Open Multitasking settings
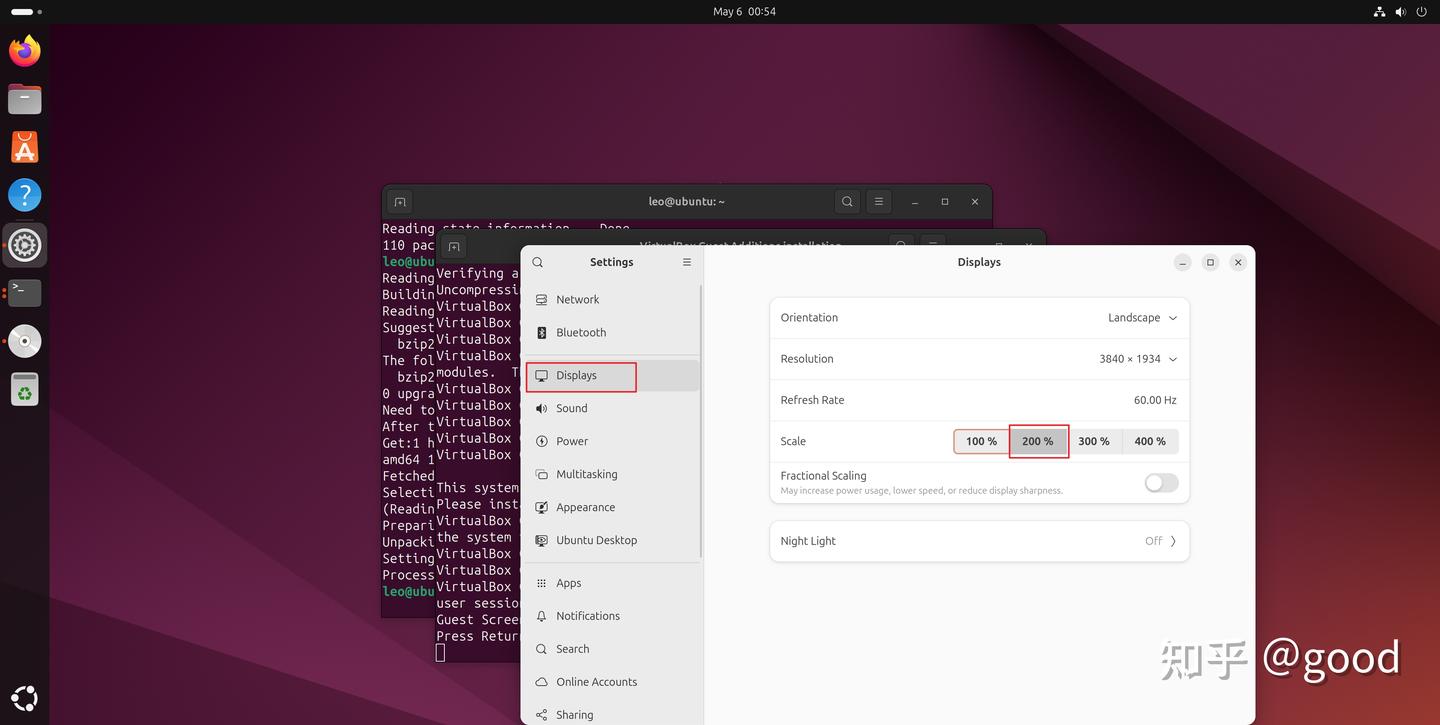 coord(586,474)
